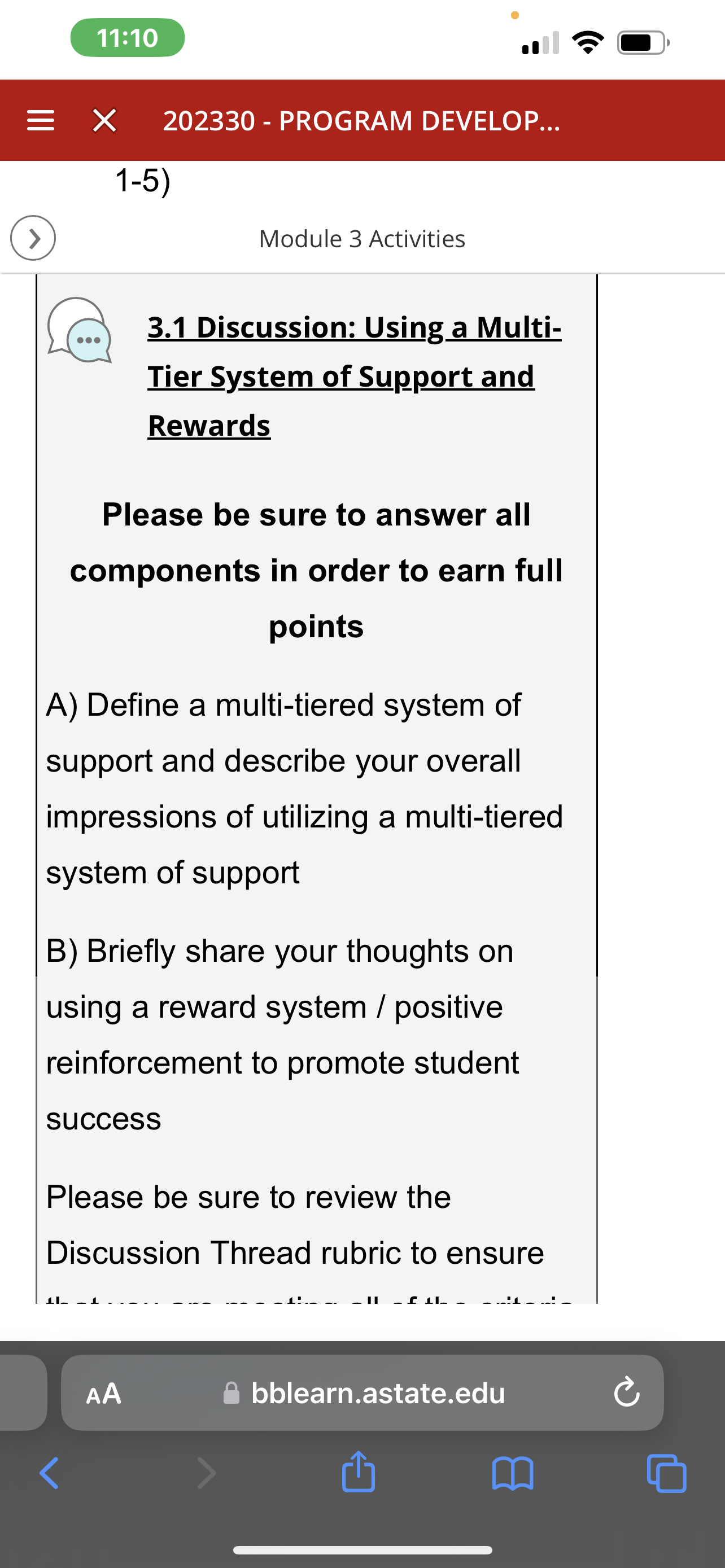Tap Safari's forward arrow
This screenshot has height=1568, width=725.
(x=207, y=1473)
